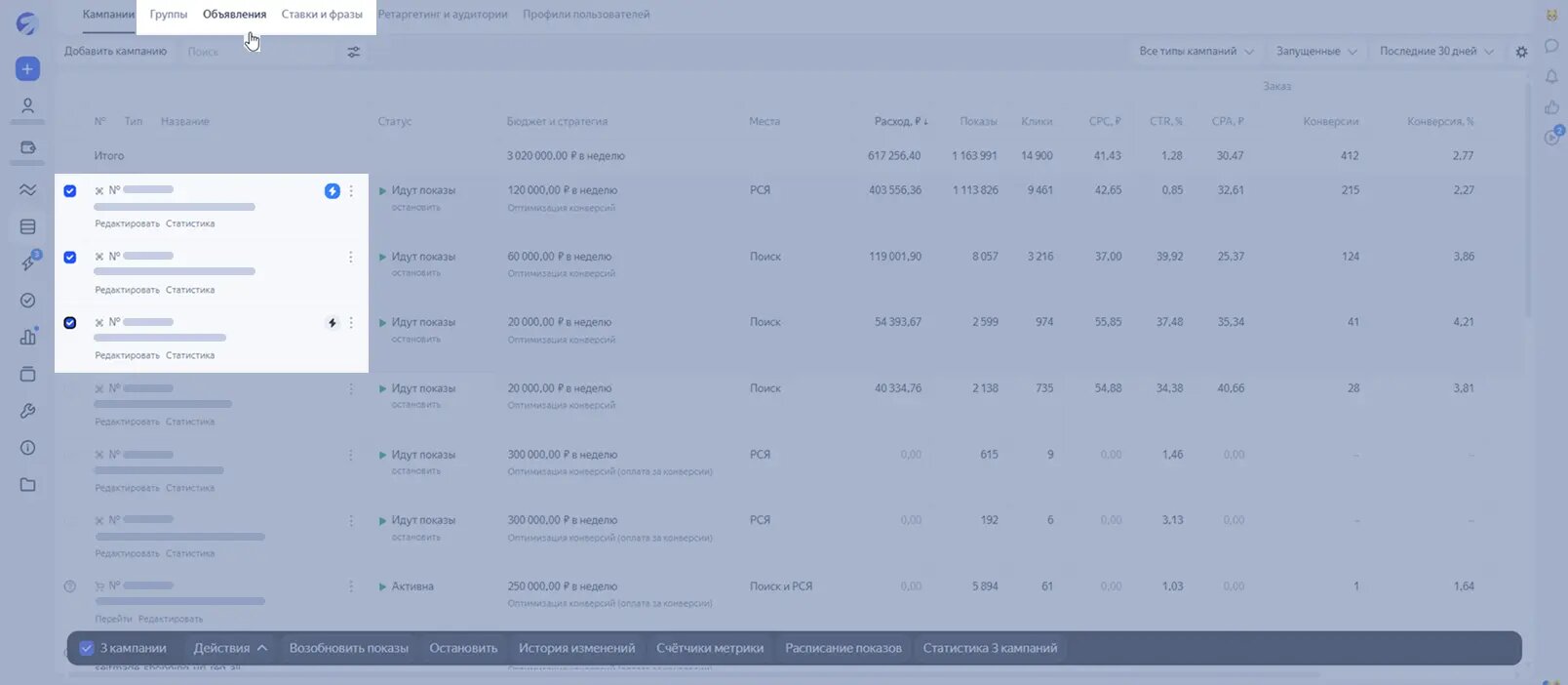The image size is (1568, 685).
Task: Switch to the Объявления tab
Action: [x=234, y=15]
